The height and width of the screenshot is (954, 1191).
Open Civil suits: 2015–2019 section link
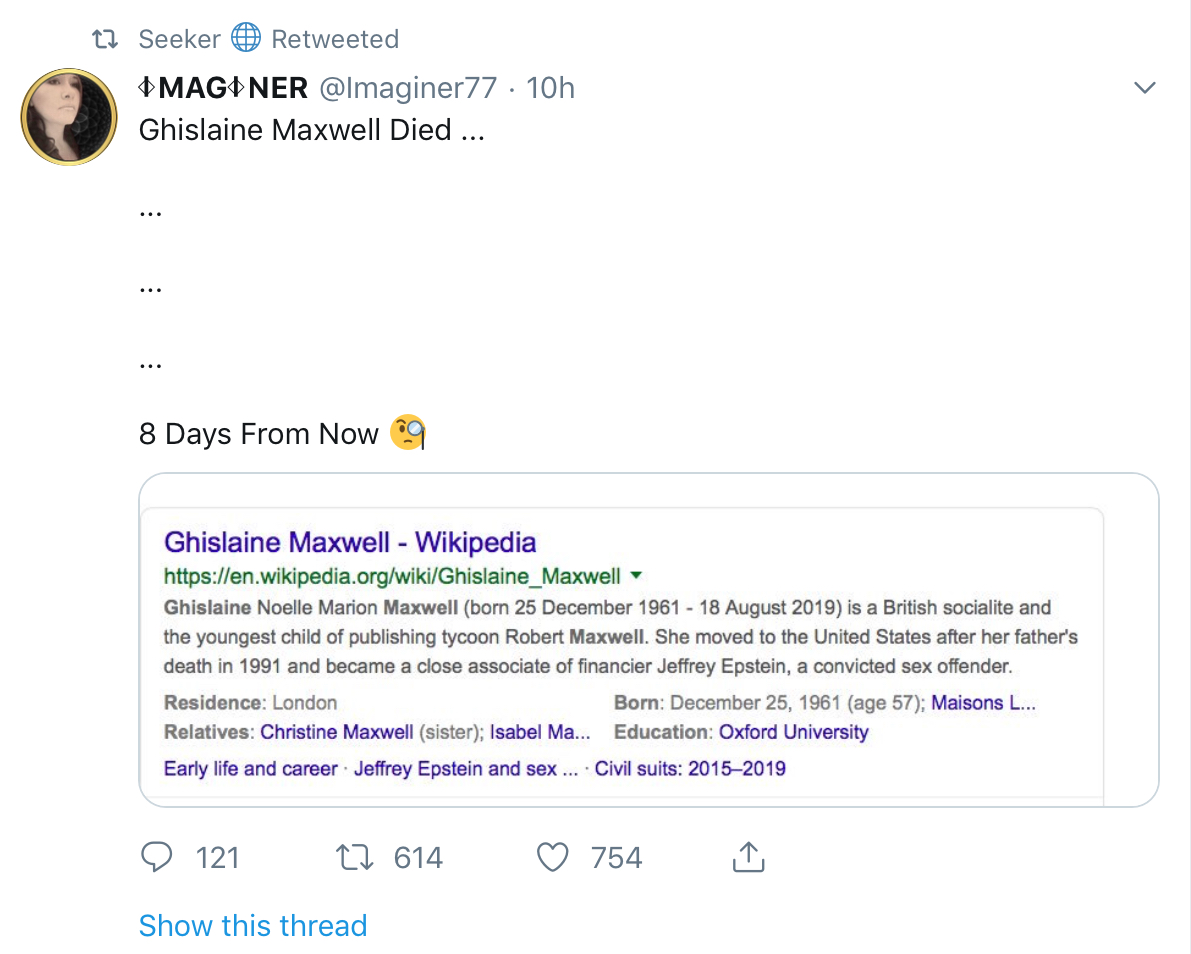click(x=690, y=768)
